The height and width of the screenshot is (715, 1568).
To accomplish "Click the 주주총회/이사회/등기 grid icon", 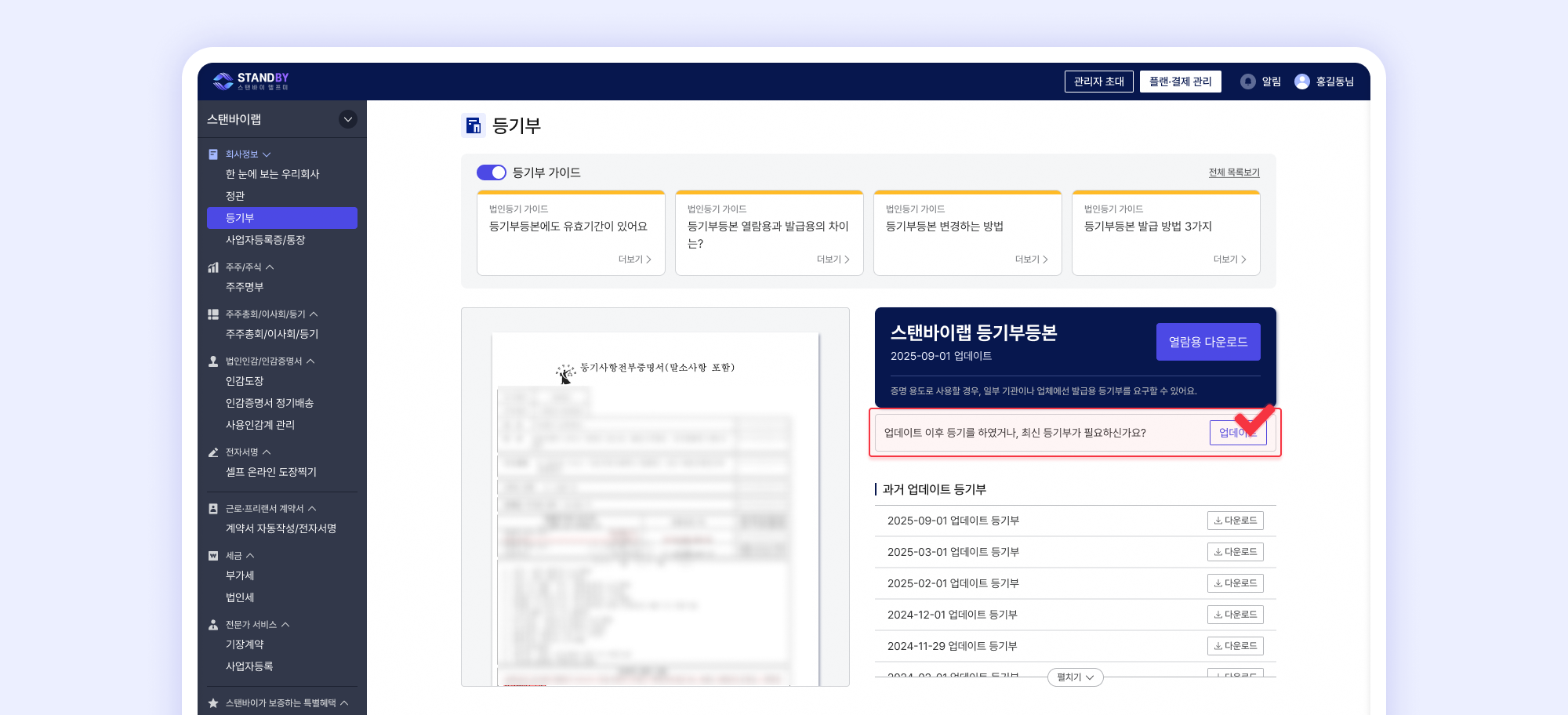I will pos(213,314).
